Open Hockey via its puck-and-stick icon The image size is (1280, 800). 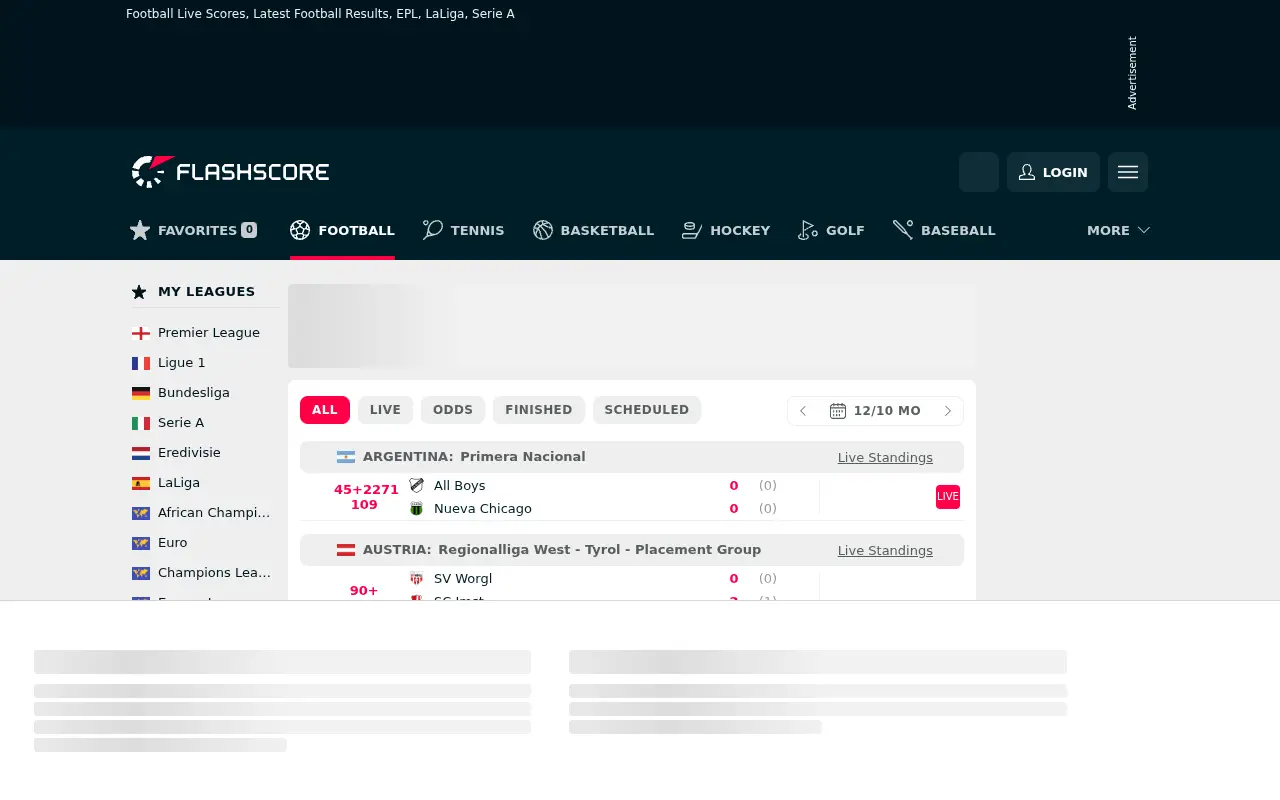click(x=692, y=230)
